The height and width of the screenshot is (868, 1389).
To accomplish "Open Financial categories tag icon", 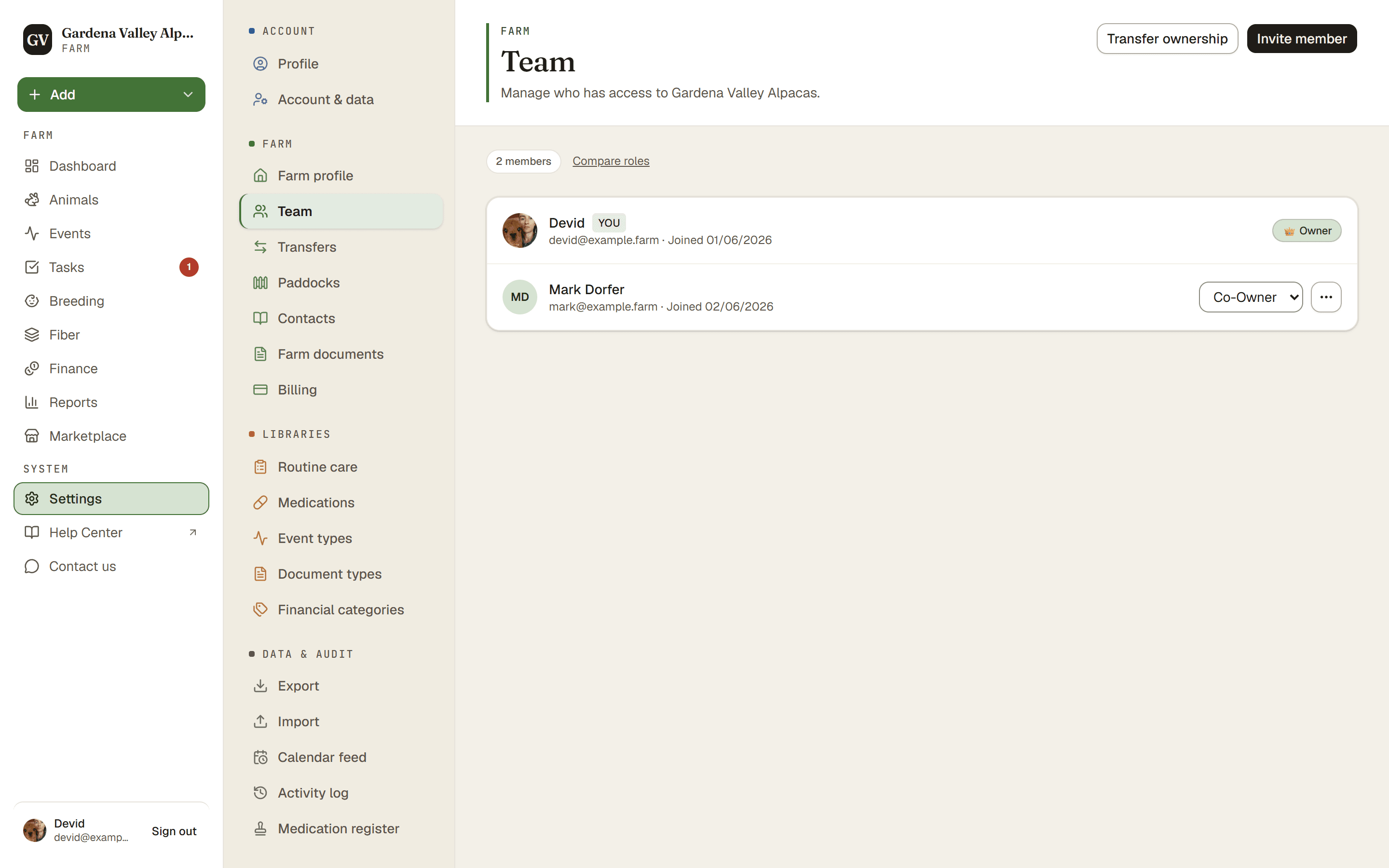I will 260,610.
